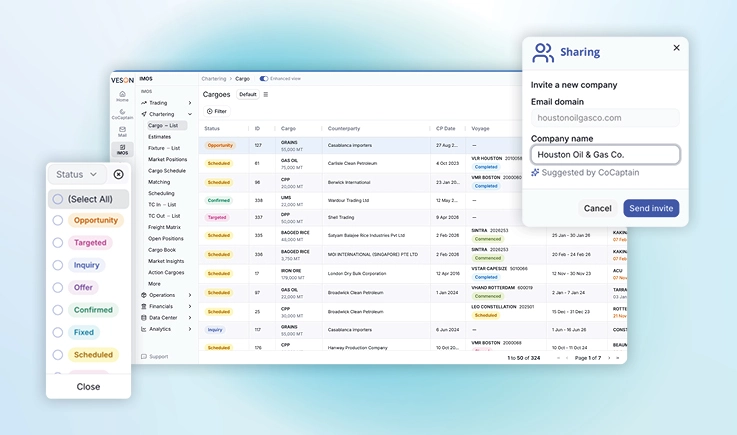The image size is (737, 435).
Task: Click the Chartering navigation icon
Action: coord(144,114)
